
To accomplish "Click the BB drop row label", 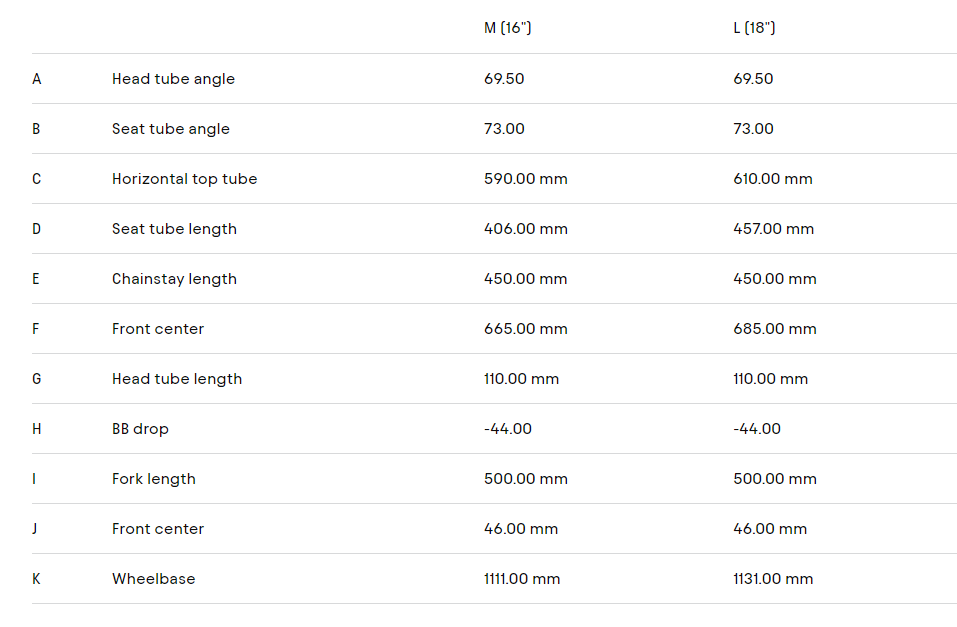I will 140,429.
